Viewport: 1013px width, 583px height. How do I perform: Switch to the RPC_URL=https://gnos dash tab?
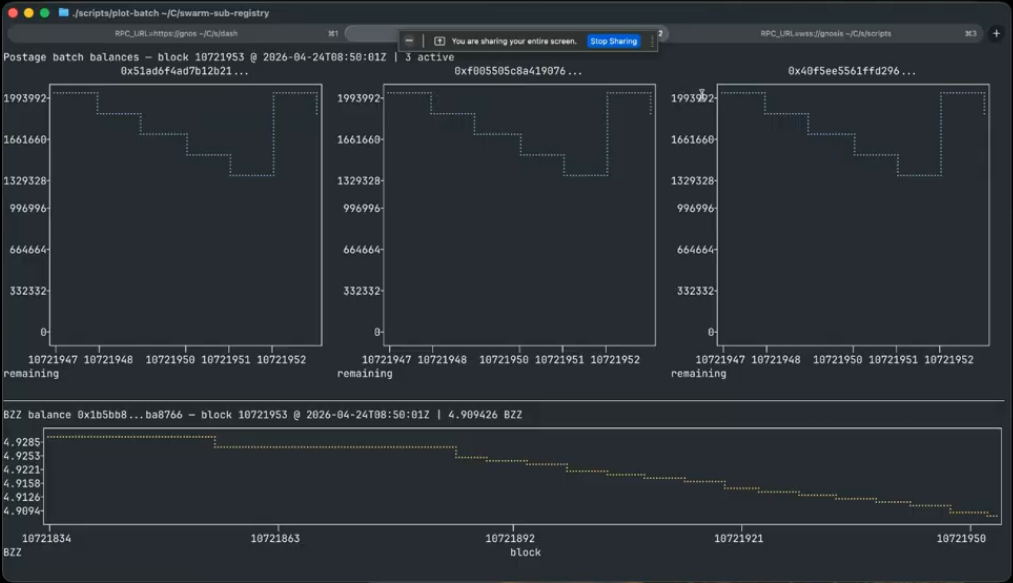click(176, 33)
